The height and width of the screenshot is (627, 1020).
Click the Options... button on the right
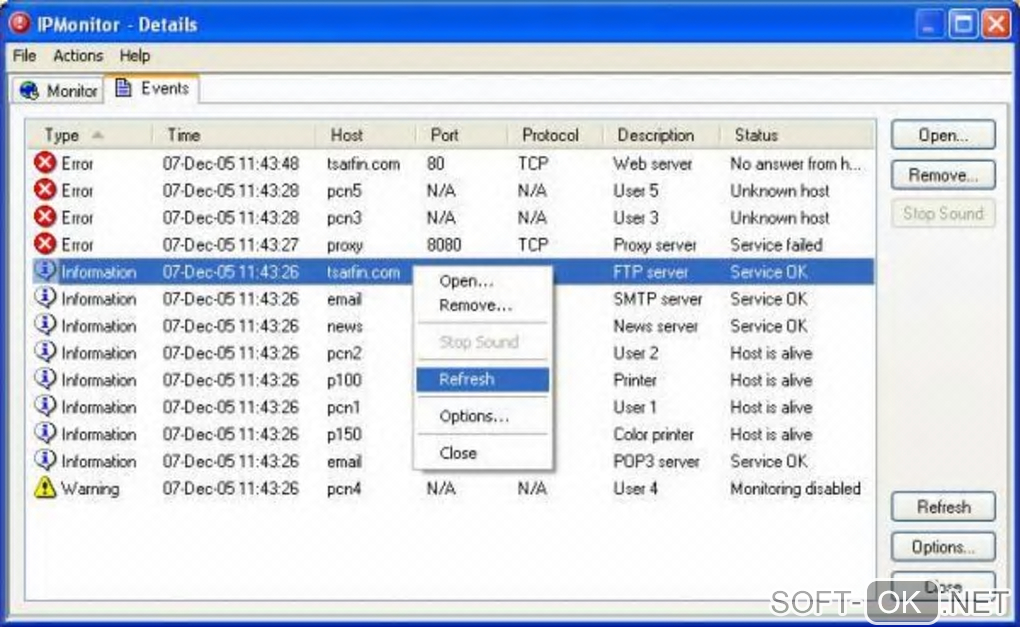(943, 547)
